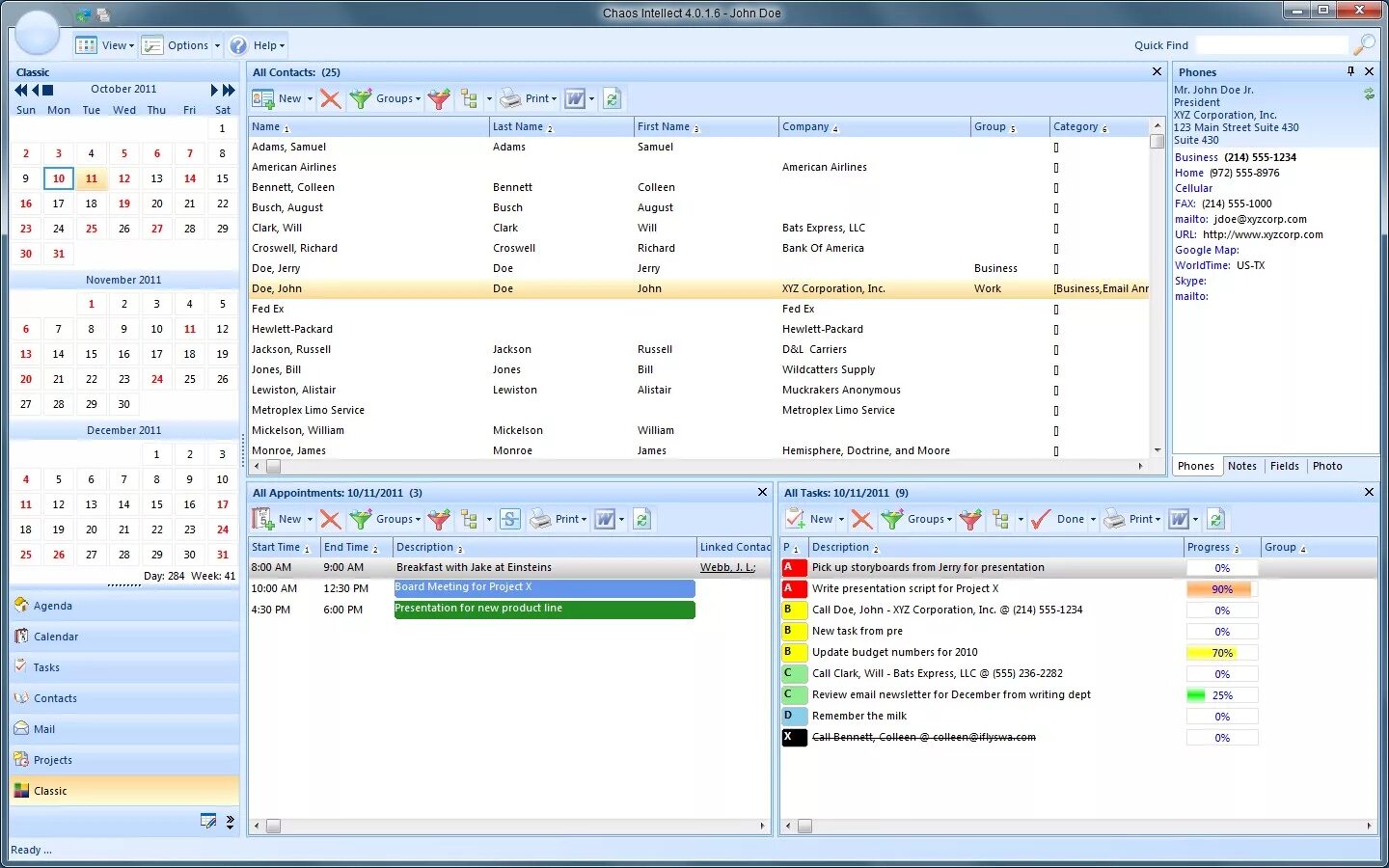This screenshot has width=1389, height=868.
Task: Click in the Quick Find search field
Action: pyautogui.click(x=1271, y=45)
